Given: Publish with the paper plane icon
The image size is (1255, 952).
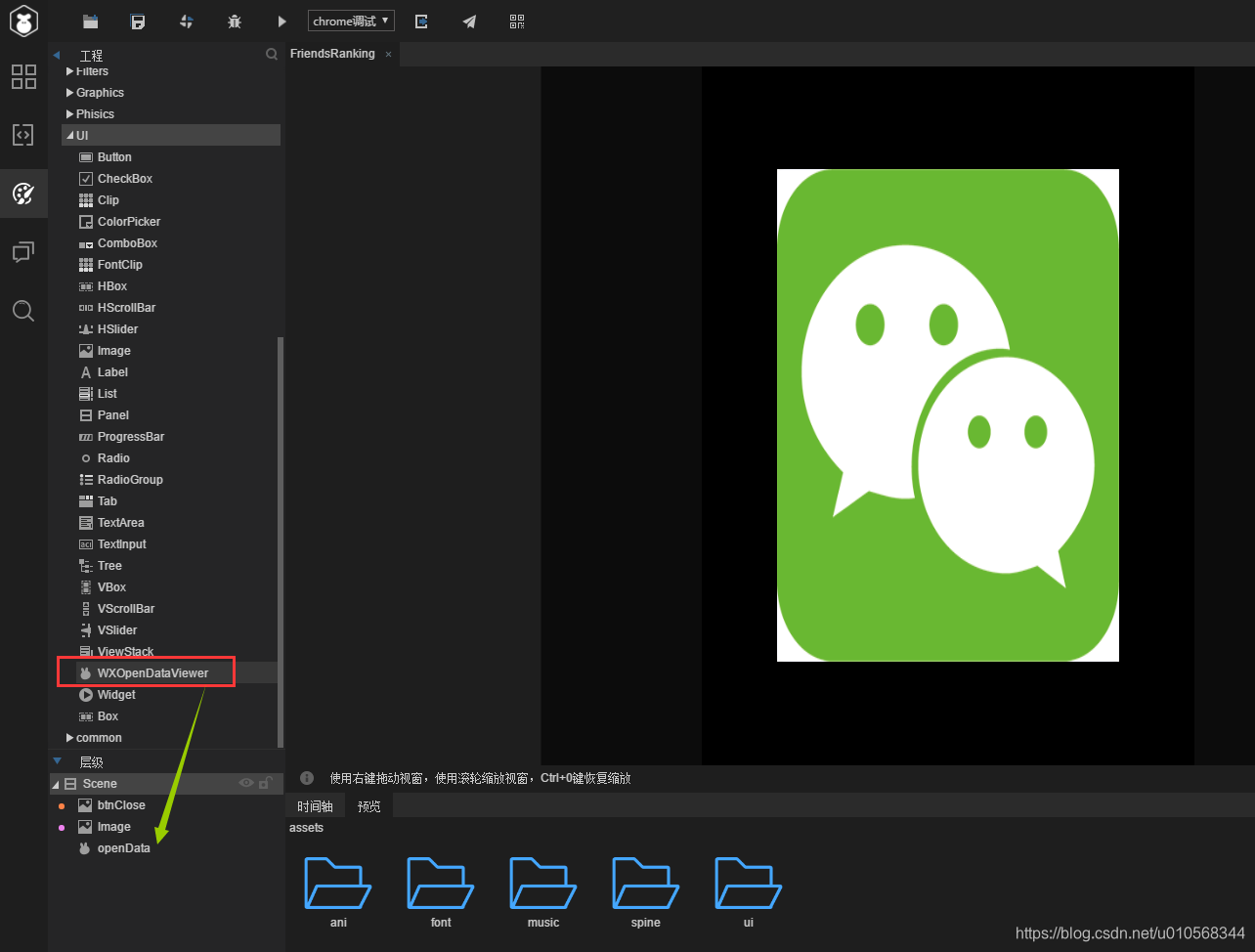Looking at the screenshot, I should (469, 22).
